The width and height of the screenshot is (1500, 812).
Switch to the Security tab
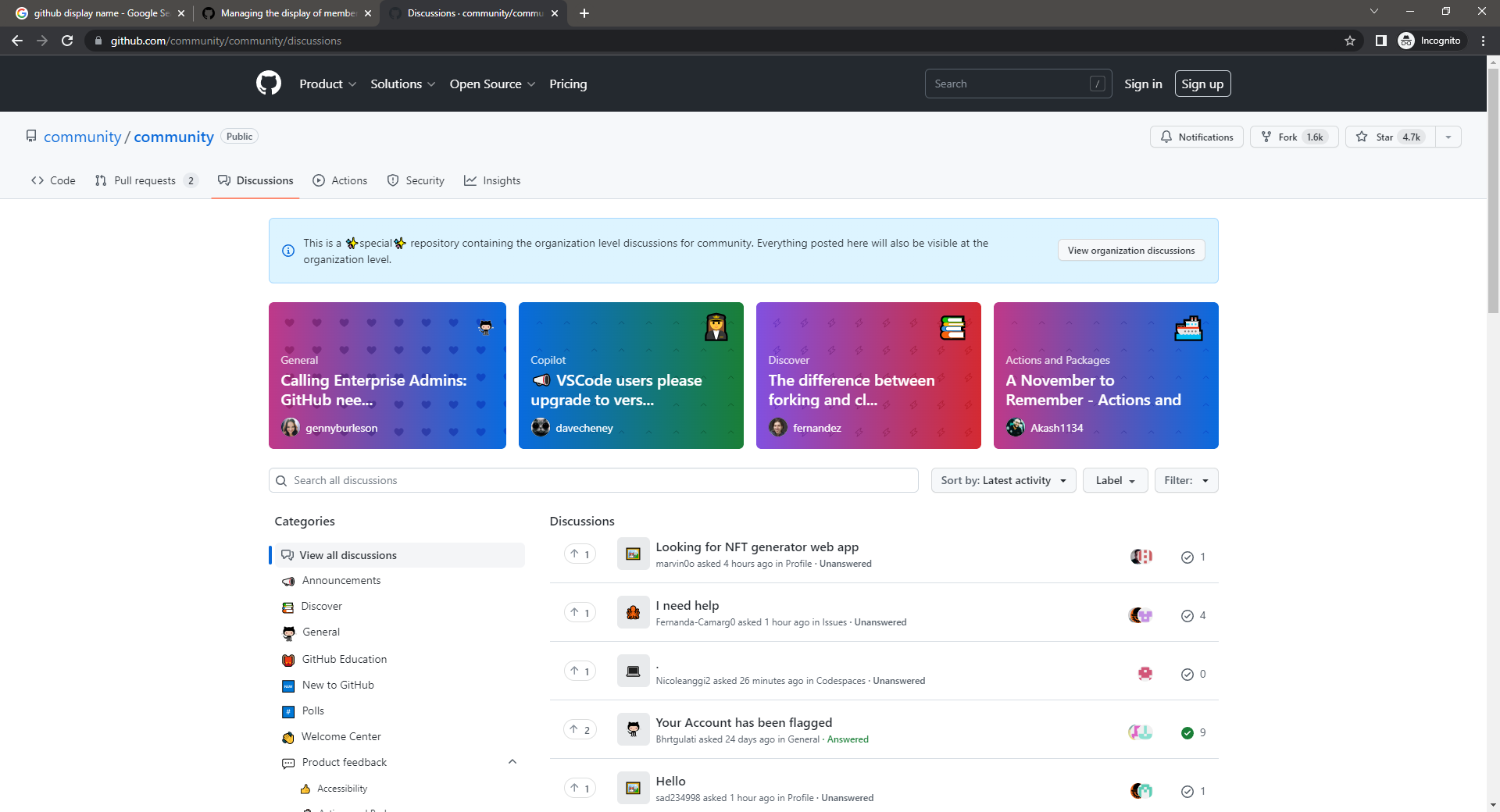[x=416, y=180]
